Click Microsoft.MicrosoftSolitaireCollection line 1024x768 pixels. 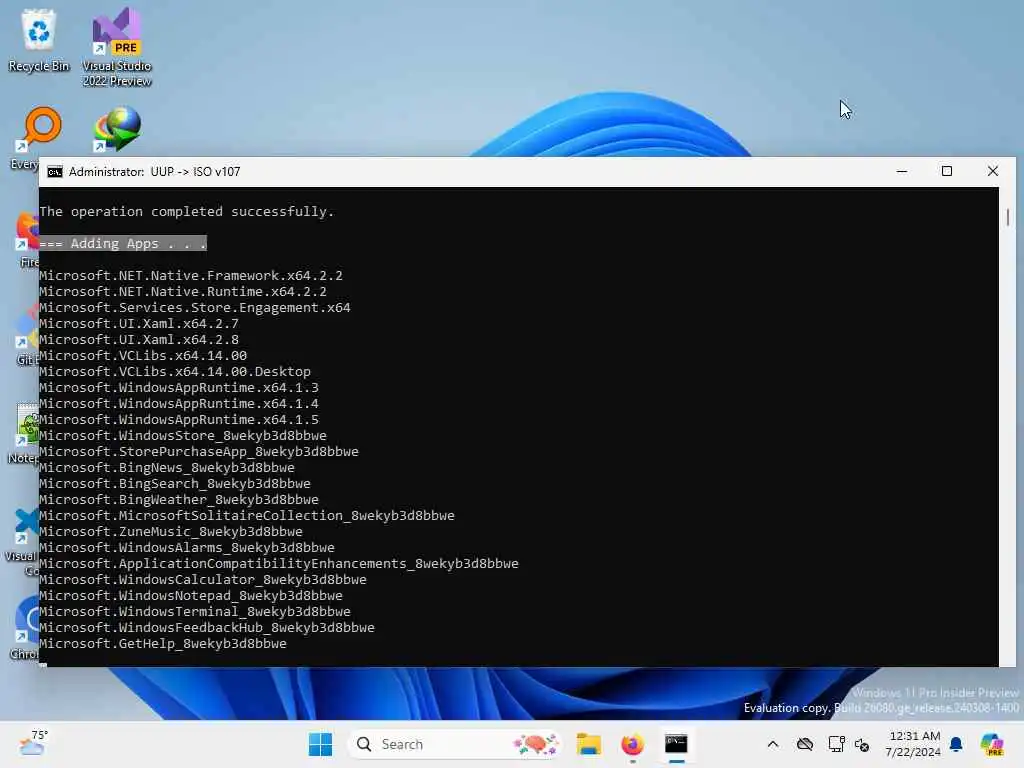point(247,515)
